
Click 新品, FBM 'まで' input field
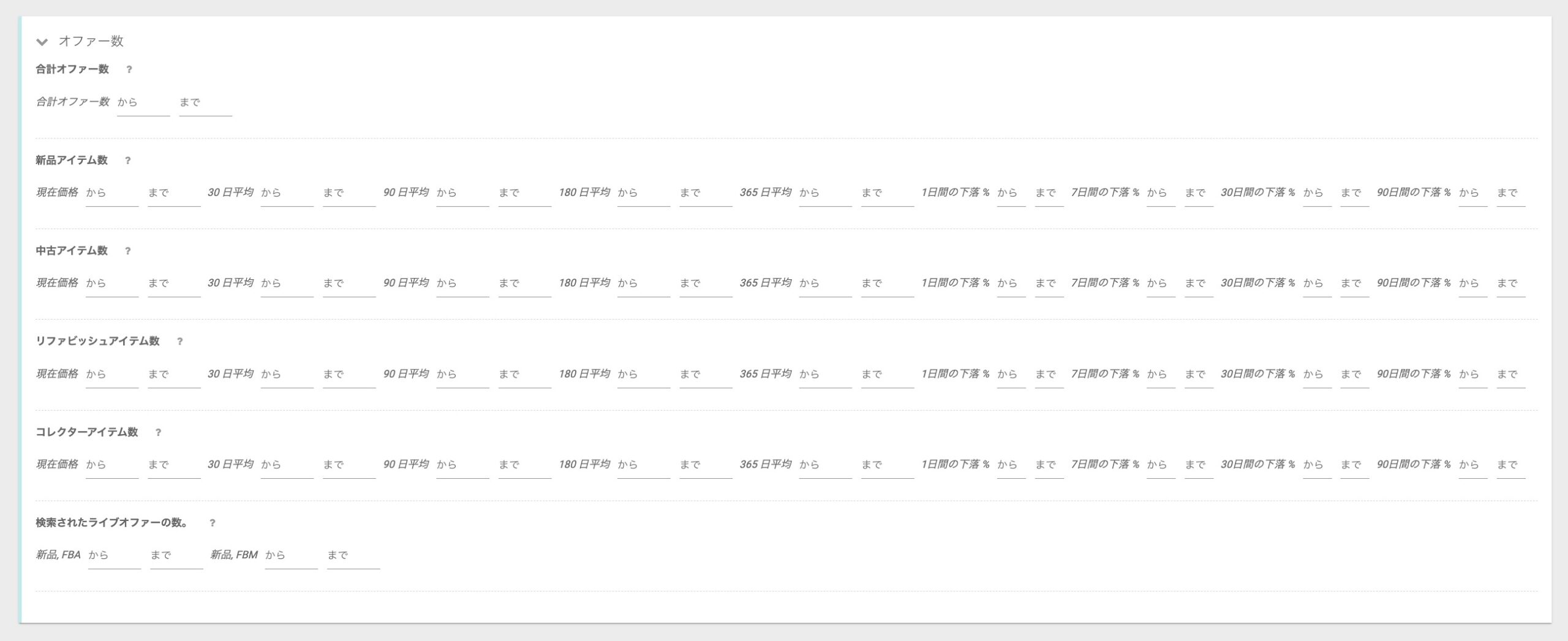click(353, 556)
